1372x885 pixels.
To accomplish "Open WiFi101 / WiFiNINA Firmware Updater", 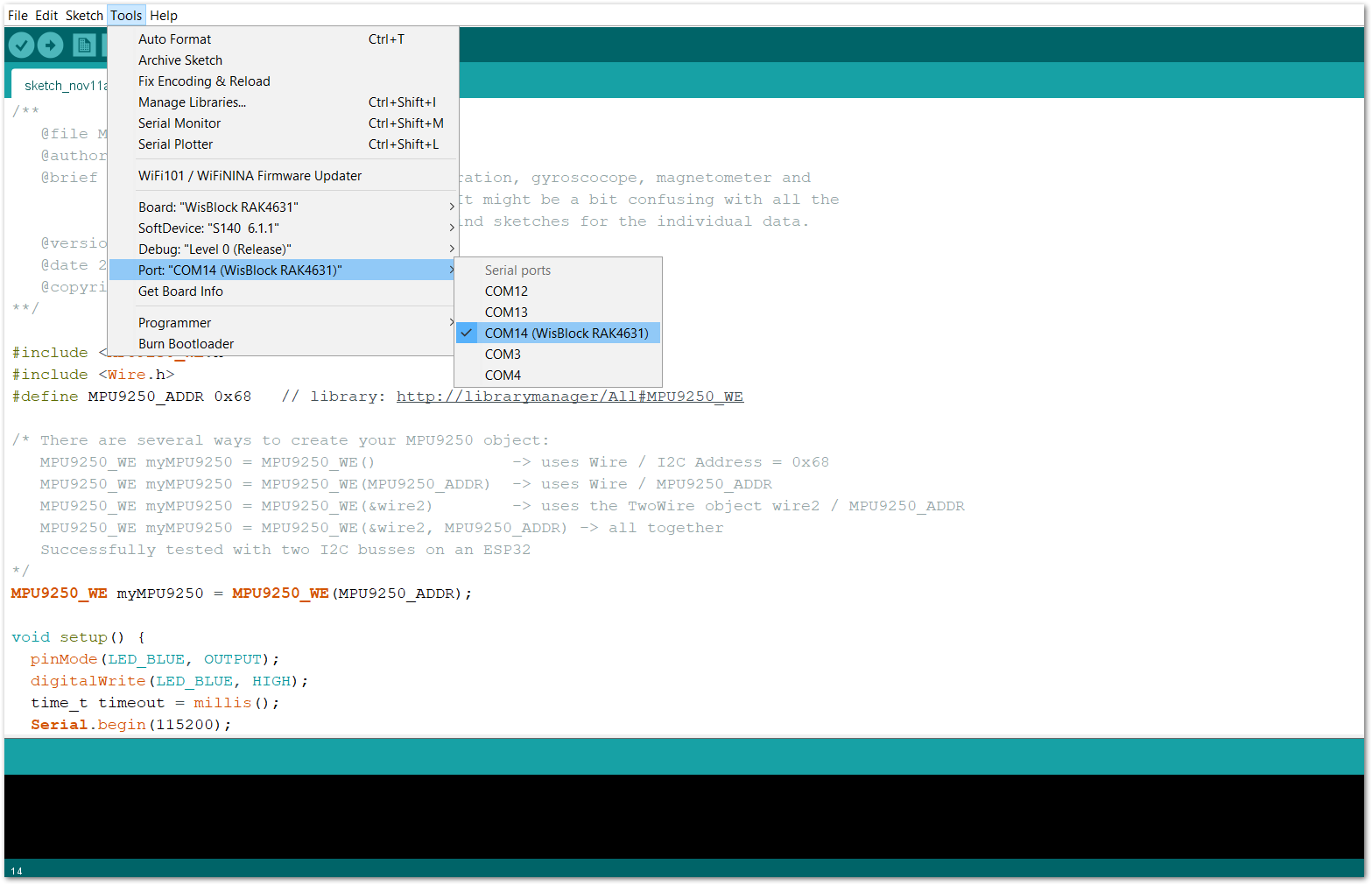I will coord(283,176).
